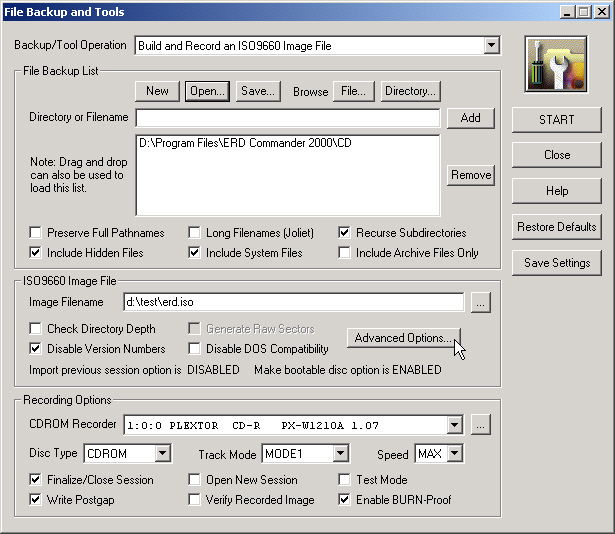
Task: Expand the Disc Type combo box
Action: click(161, 454)
